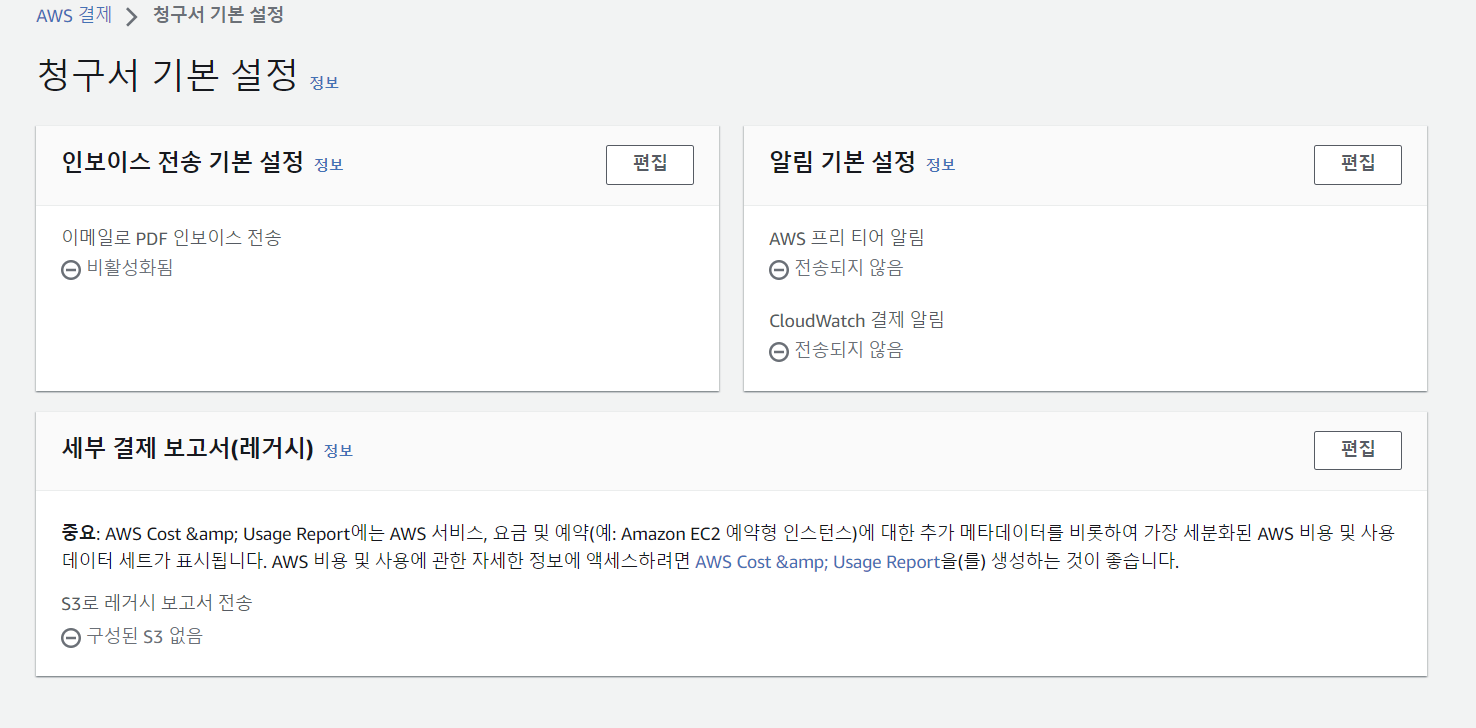The image size is (1476, 728).
Task: Follow the AWS Cost & Usage Report hyperlink
Action: (817, 562)
